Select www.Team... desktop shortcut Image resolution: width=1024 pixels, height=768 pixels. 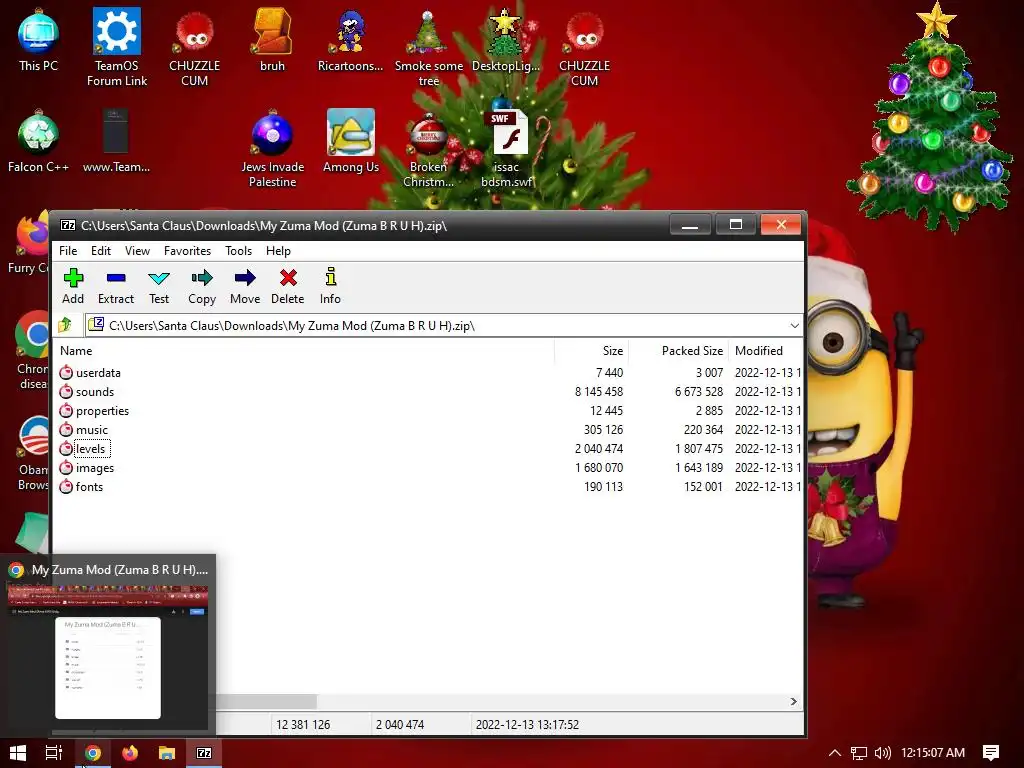(x=116, y=140)
